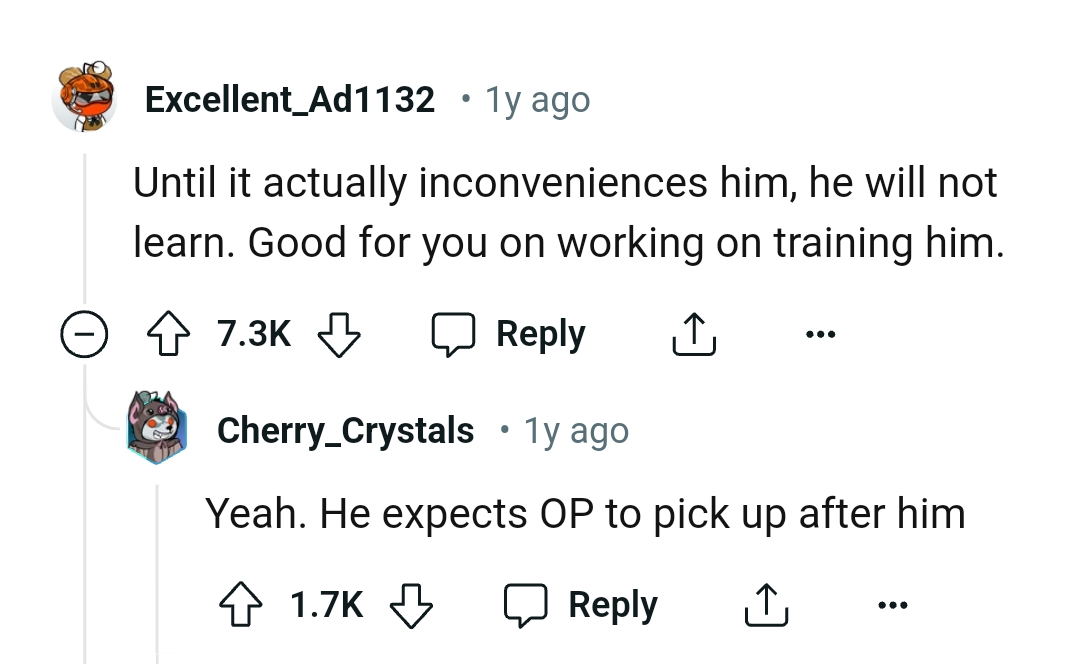Collapse the Excellent_Ad1132 comment thread
Viewport: 1080px width, 664px height.
(82, 334)
